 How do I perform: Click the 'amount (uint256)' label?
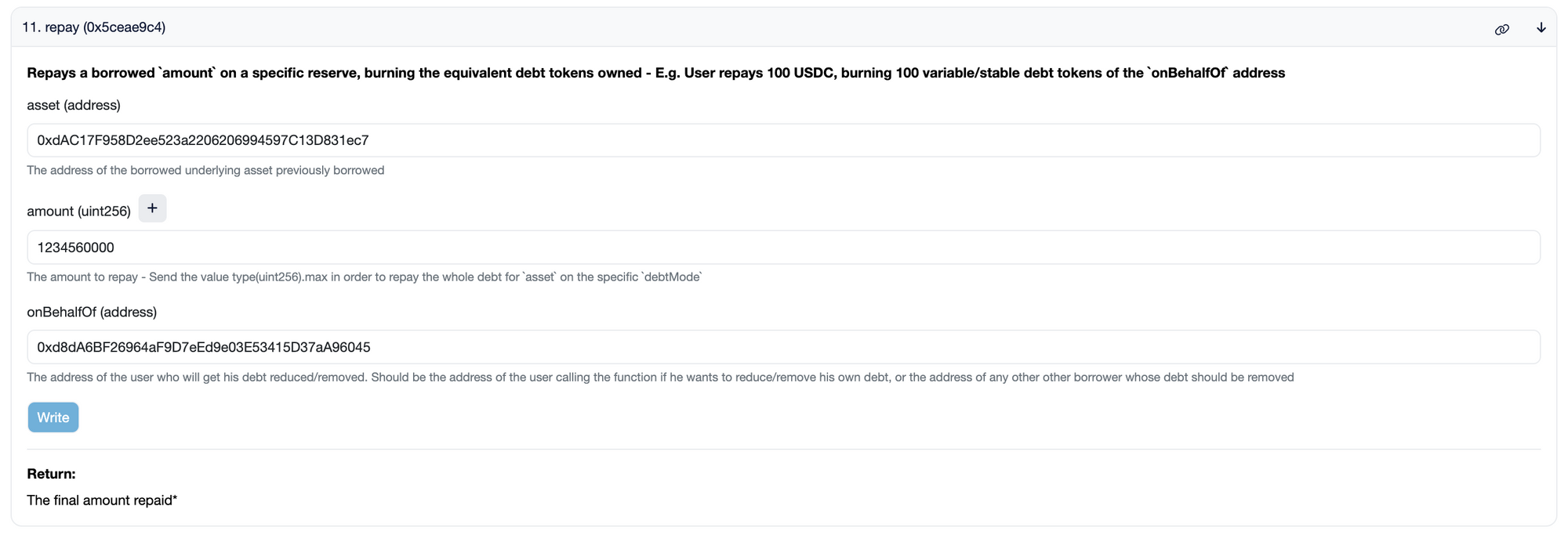click(x=78, y=211)
